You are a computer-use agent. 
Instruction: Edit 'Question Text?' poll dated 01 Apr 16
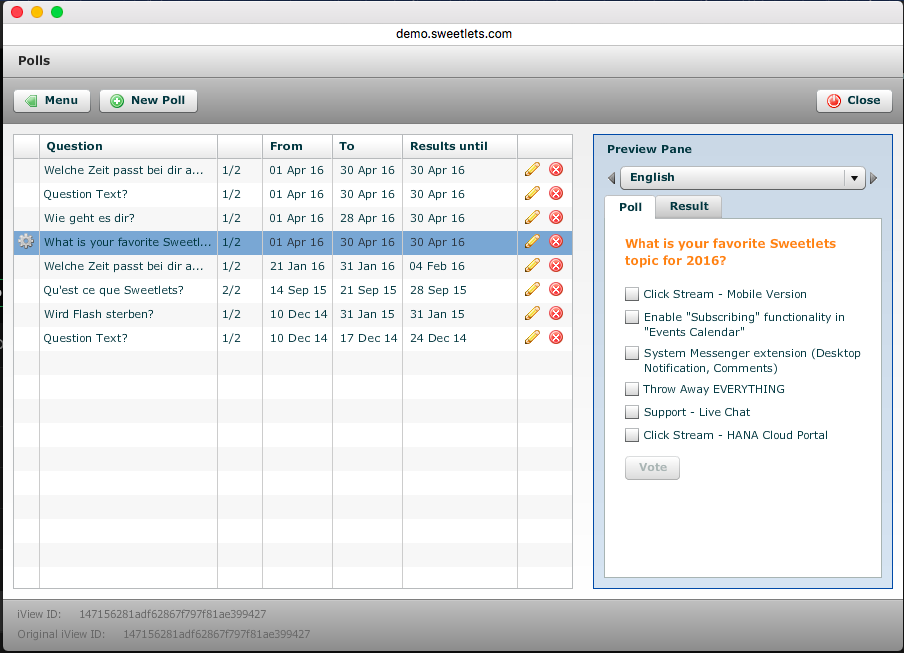coord(532,194)
